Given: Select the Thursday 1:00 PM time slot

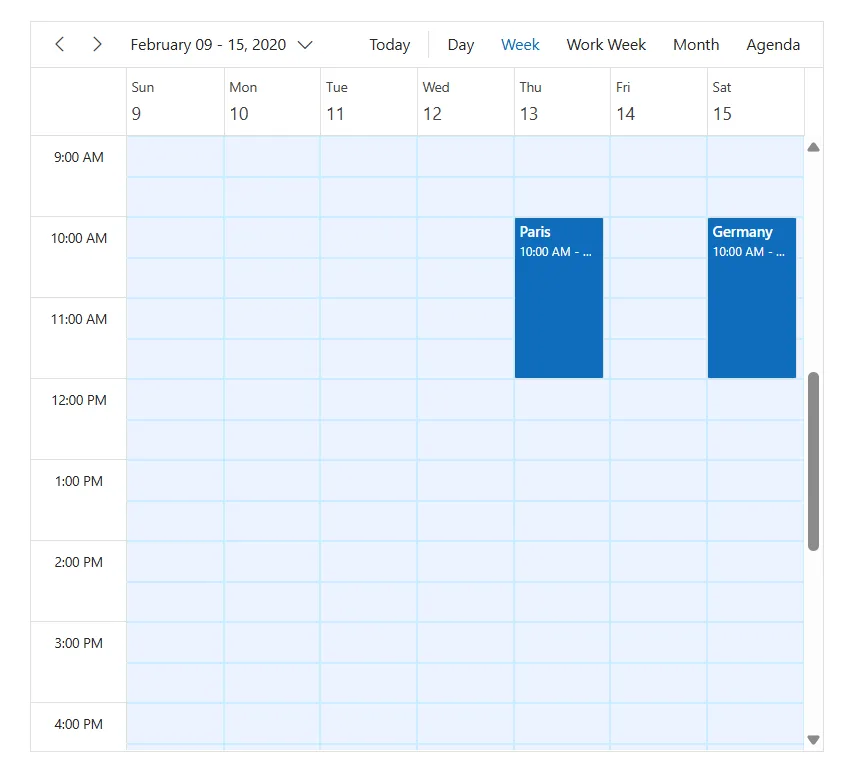Looking at the screenshot, I should [x=562, y=480].
